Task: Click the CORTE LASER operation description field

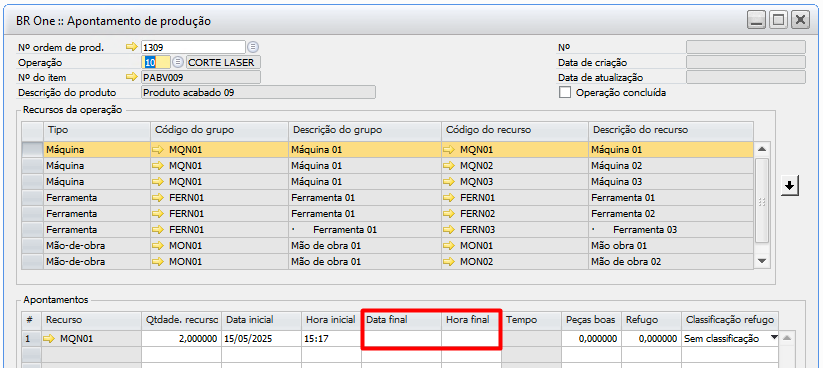Action: click(223, 62)
